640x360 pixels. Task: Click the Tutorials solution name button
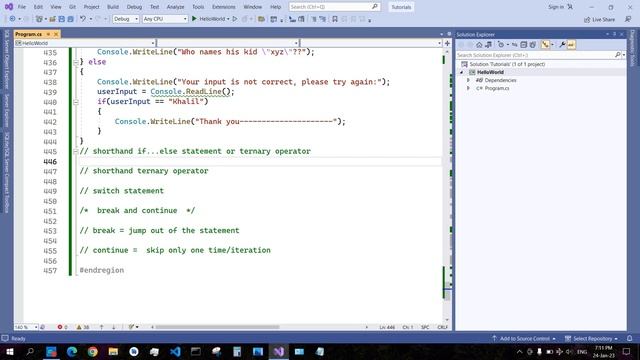401,7
